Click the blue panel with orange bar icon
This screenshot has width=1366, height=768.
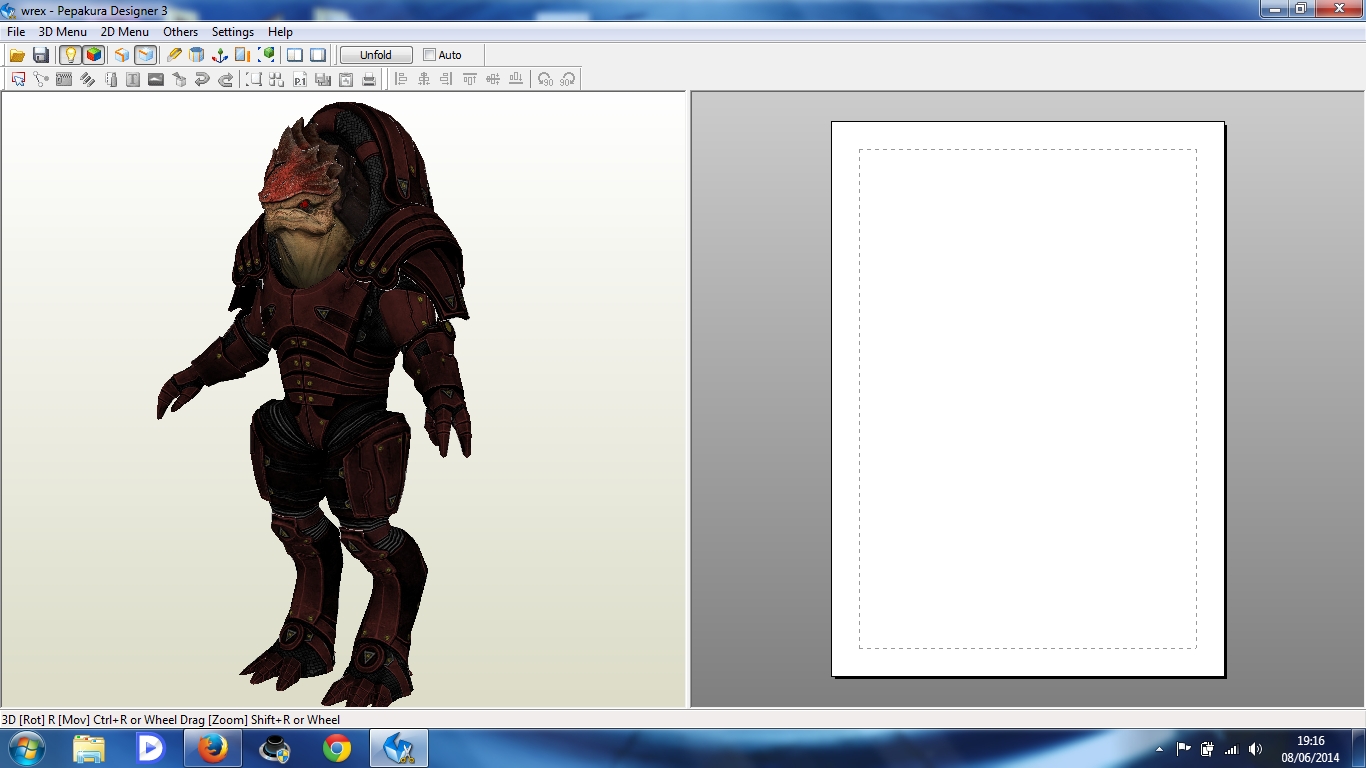click(x=243, y=55)
